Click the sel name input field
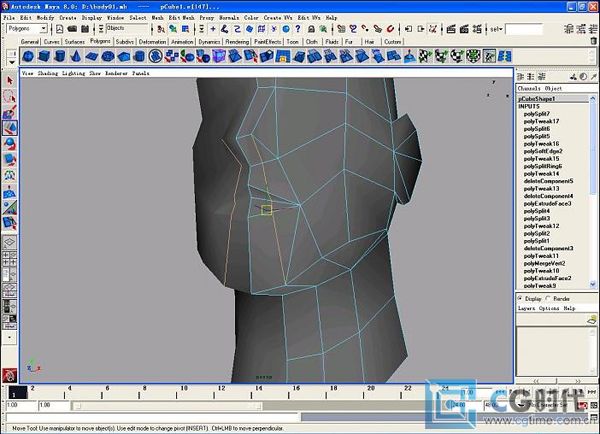The height and width of the screenshot is (434, 600). coord(524,29)
